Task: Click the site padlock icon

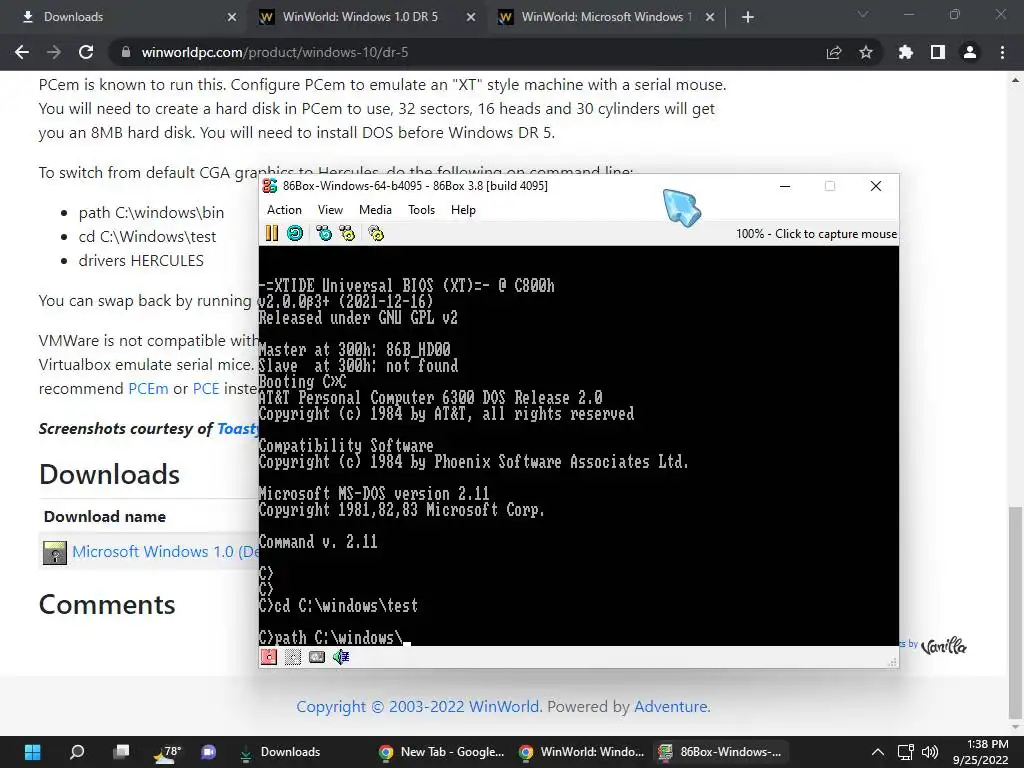Action: [x=126, y=52]
